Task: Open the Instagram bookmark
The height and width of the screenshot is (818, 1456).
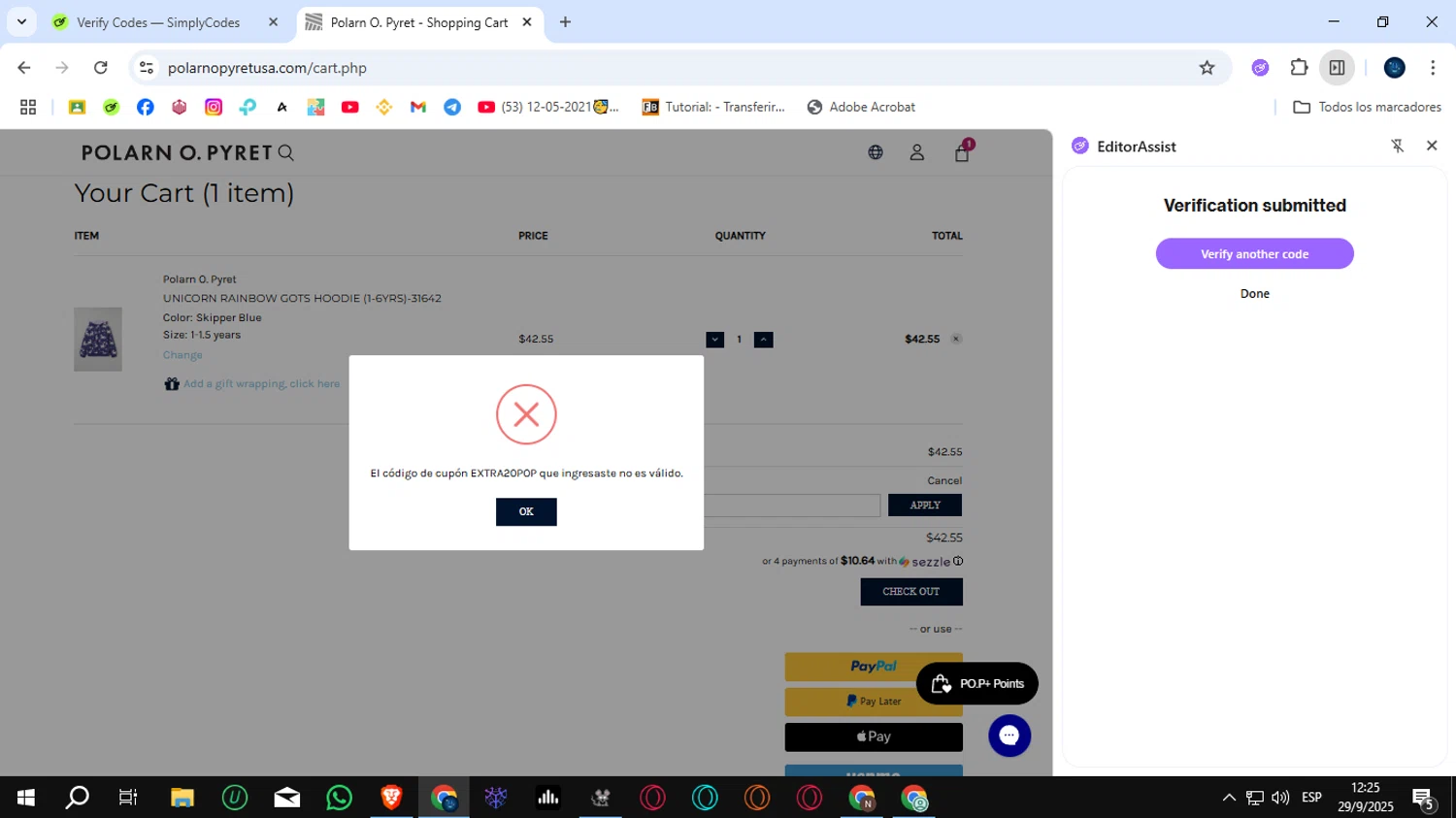Action: point(214,107)
